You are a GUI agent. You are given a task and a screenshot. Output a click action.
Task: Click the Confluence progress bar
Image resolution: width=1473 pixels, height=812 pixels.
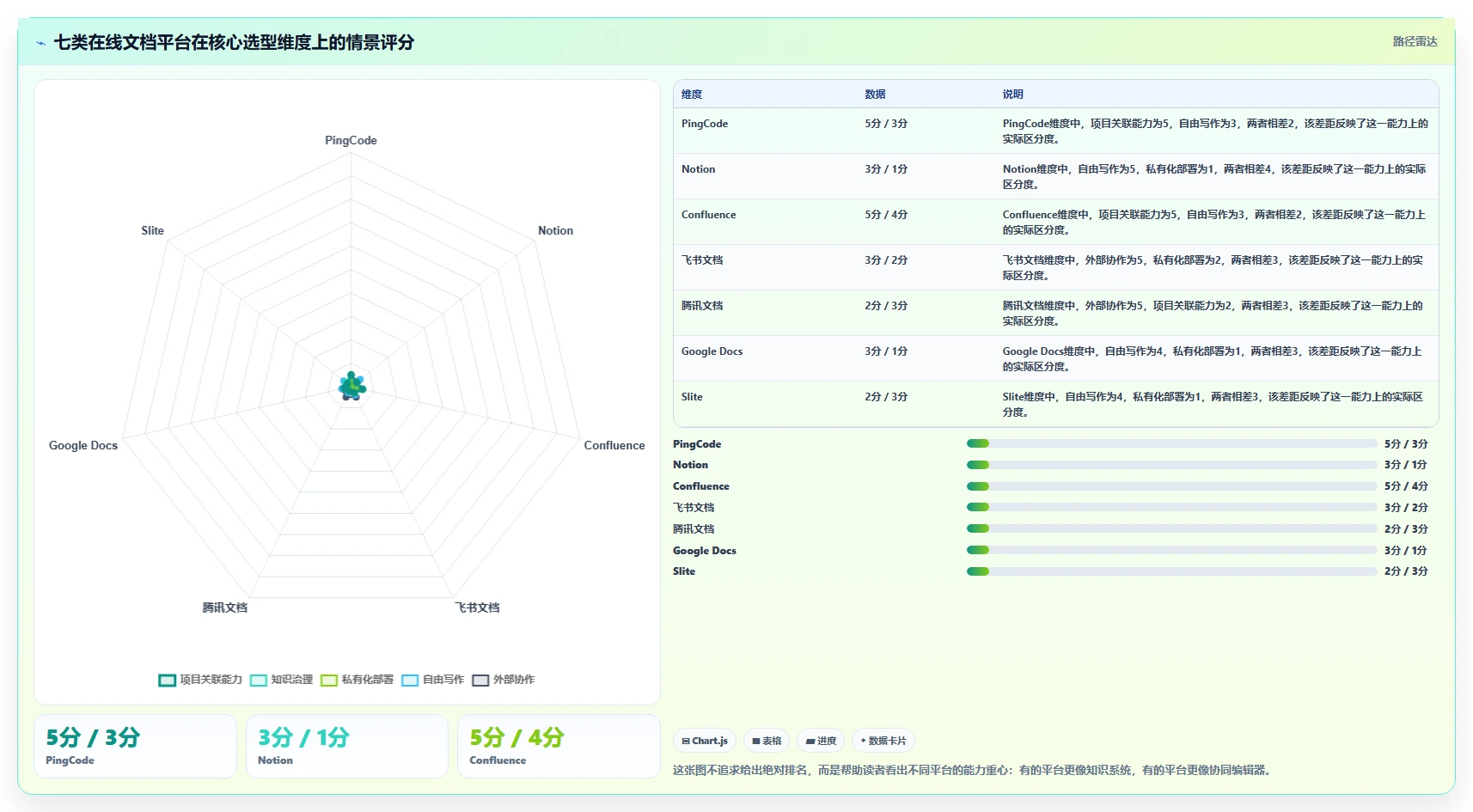click(x=1171, y=486)
